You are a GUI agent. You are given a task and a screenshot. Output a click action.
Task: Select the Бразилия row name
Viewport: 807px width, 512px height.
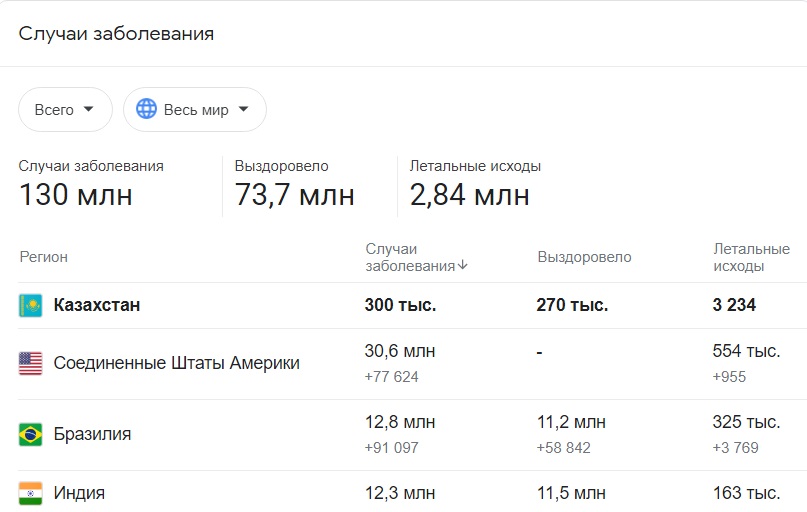pyautogui.click(x=92, y=434)
